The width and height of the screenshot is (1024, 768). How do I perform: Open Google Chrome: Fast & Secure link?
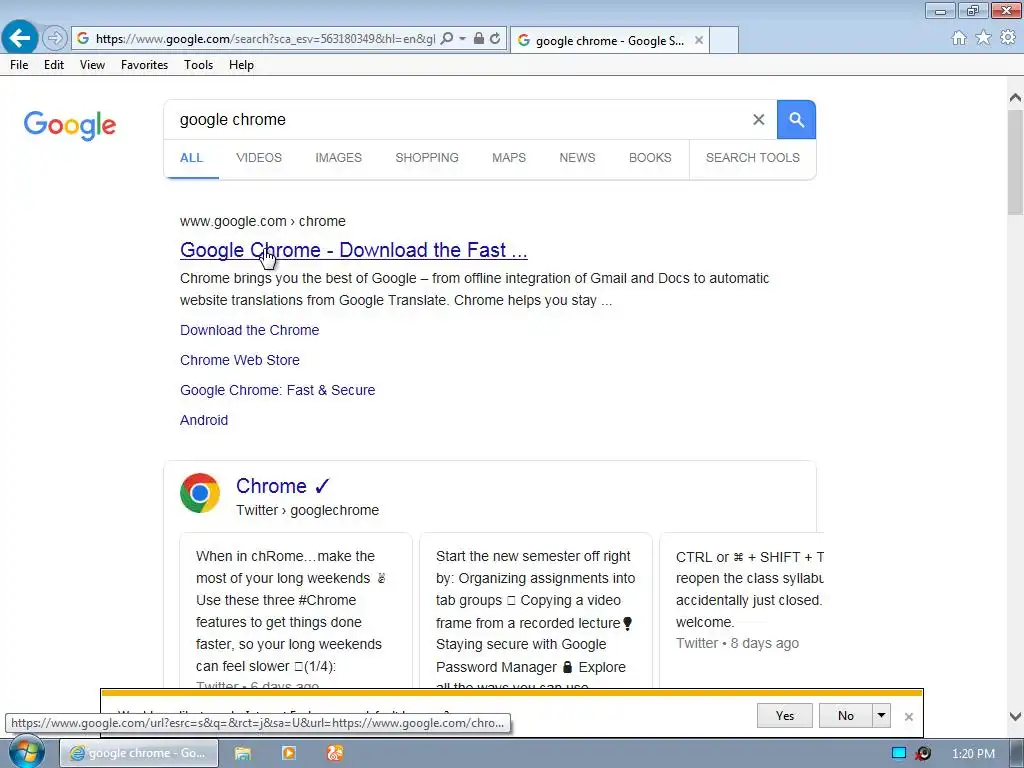click(x=278, y=391)
